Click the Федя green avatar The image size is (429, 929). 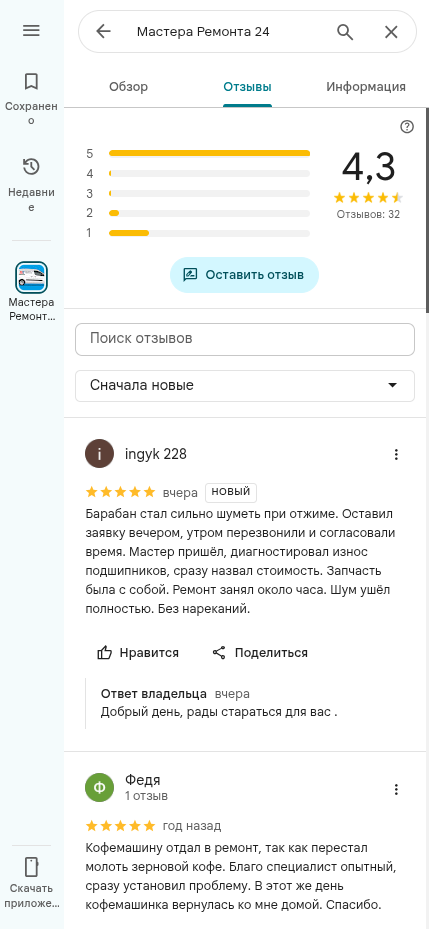click(x=100, y=787)
